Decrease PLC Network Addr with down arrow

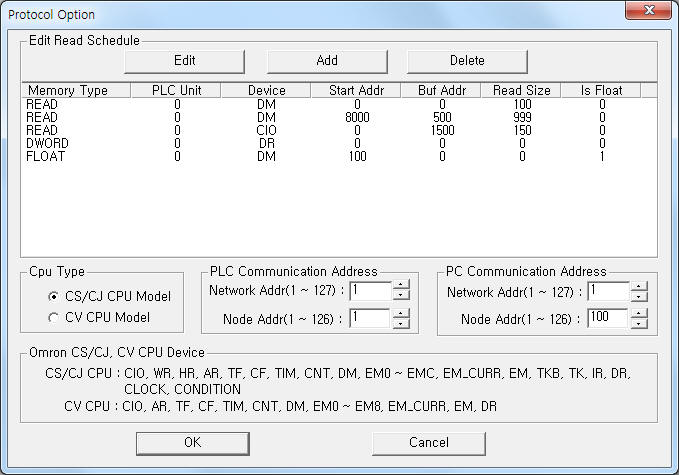401,295
